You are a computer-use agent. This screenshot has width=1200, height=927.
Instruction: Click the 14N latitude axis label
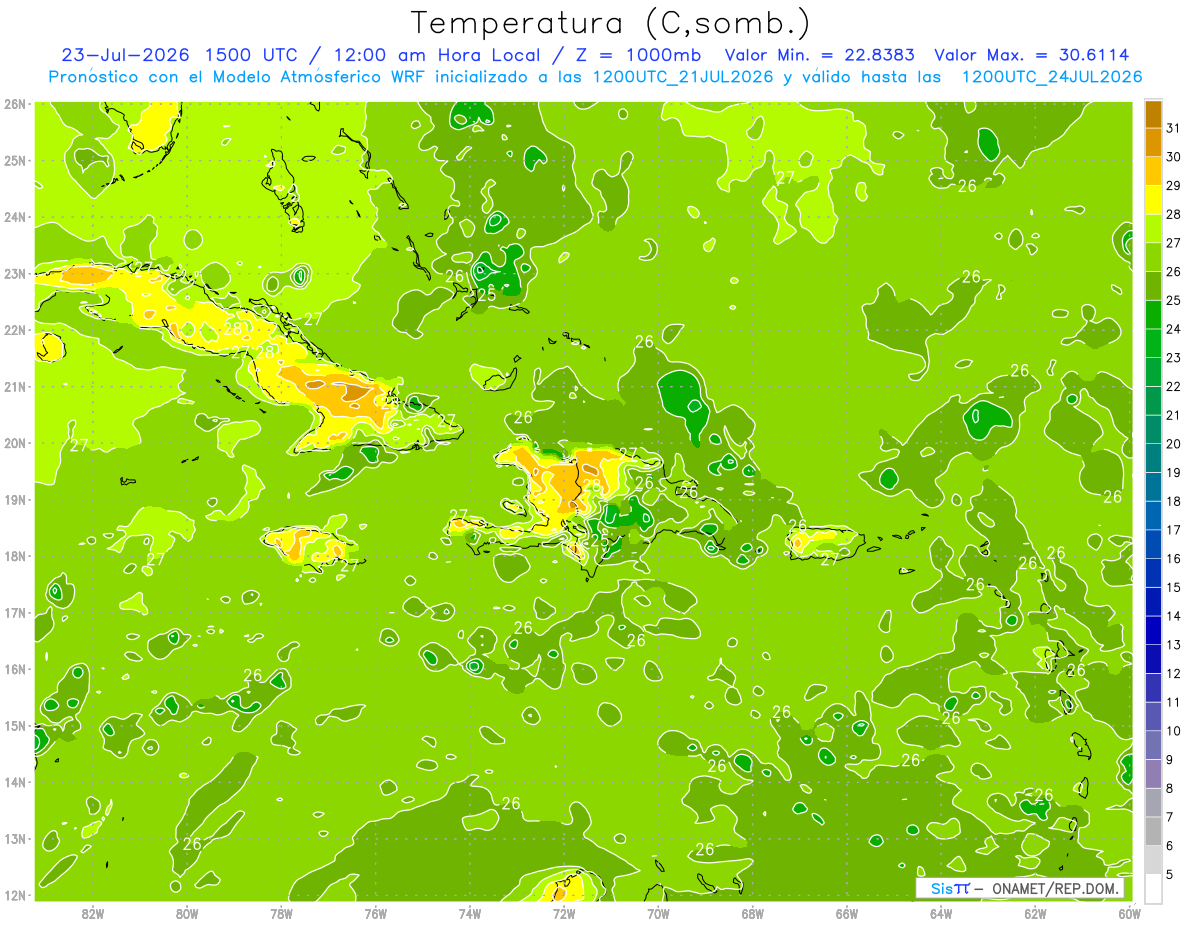14,782
